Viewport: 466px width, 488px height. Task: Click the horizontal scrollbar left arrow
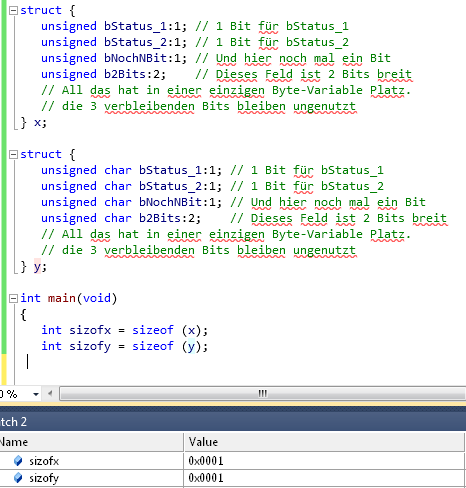(50, 394)
